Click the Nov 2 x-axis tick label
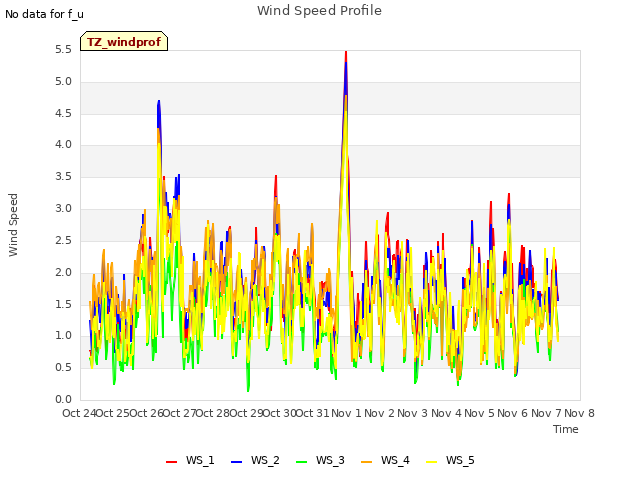640x480 pixels. pyautogui.click(x=379, y=413)
